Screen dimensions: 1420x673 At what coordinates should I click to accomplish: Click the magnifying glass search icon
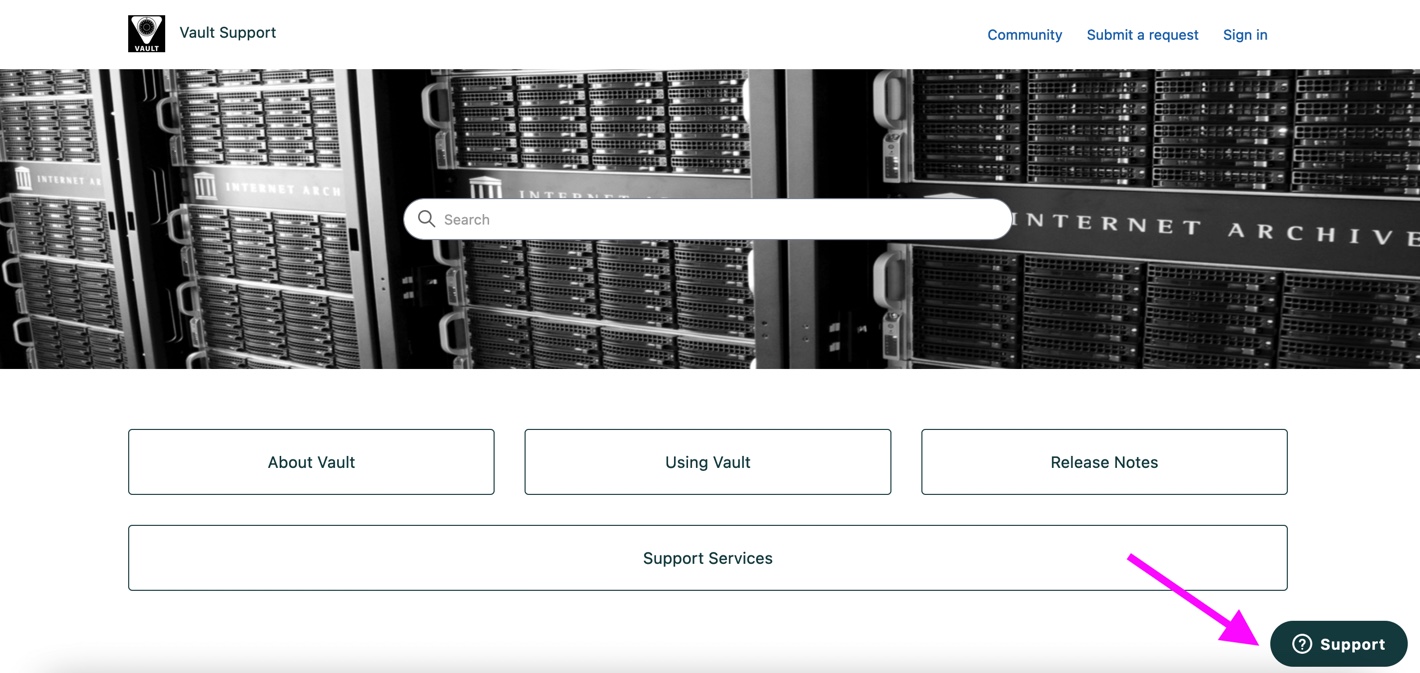tap(426, 219)
